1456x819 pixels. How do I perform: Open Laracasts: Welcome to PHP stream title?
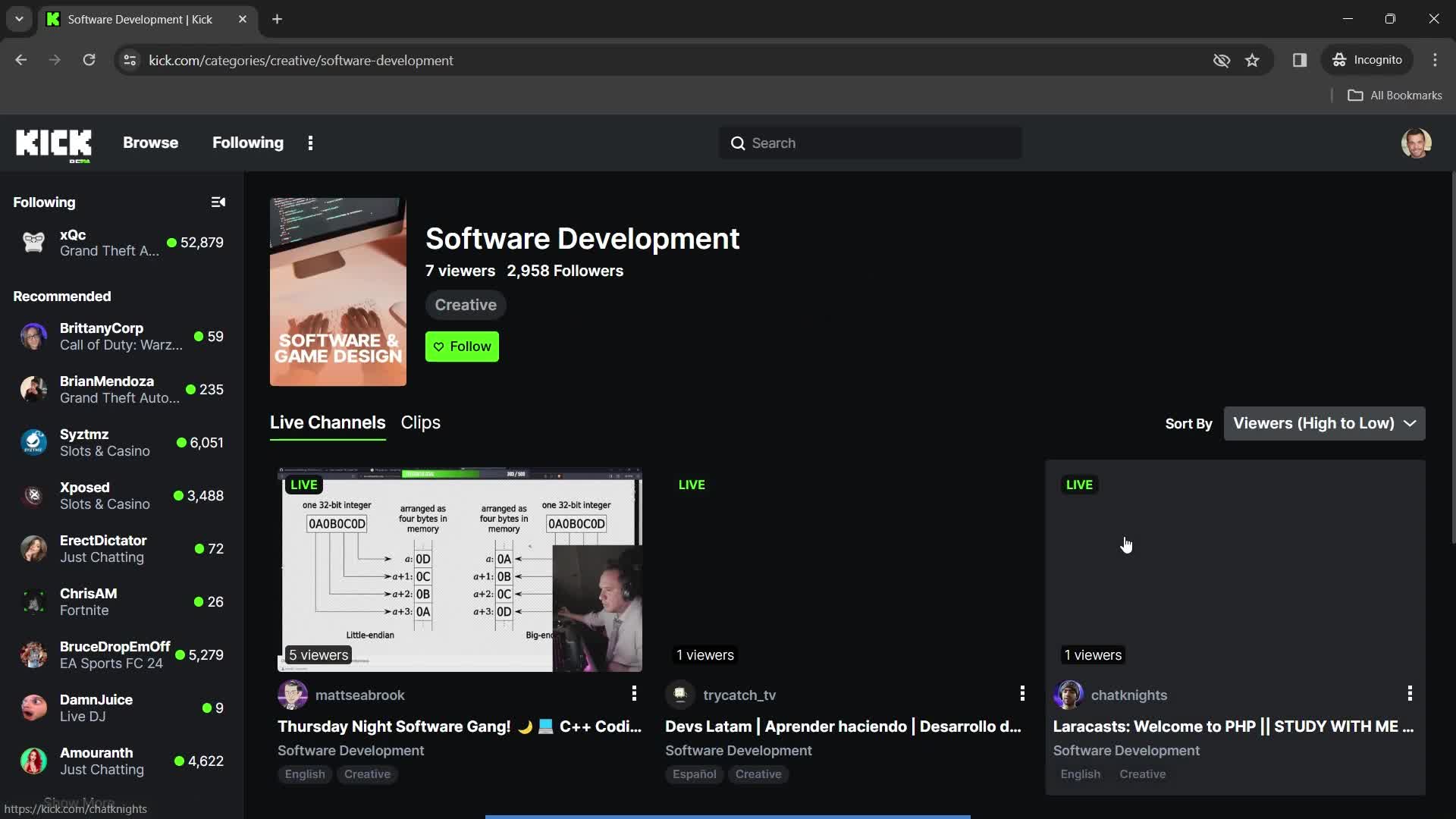point(1233,726)
